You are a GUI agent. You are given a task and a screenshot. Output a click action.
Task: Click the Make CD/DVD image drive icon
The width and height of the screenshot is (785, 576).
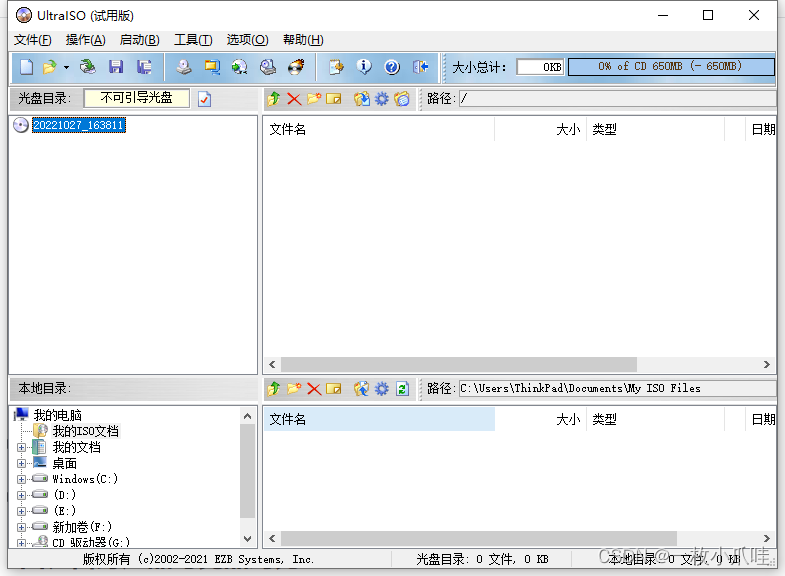point(184,67)
